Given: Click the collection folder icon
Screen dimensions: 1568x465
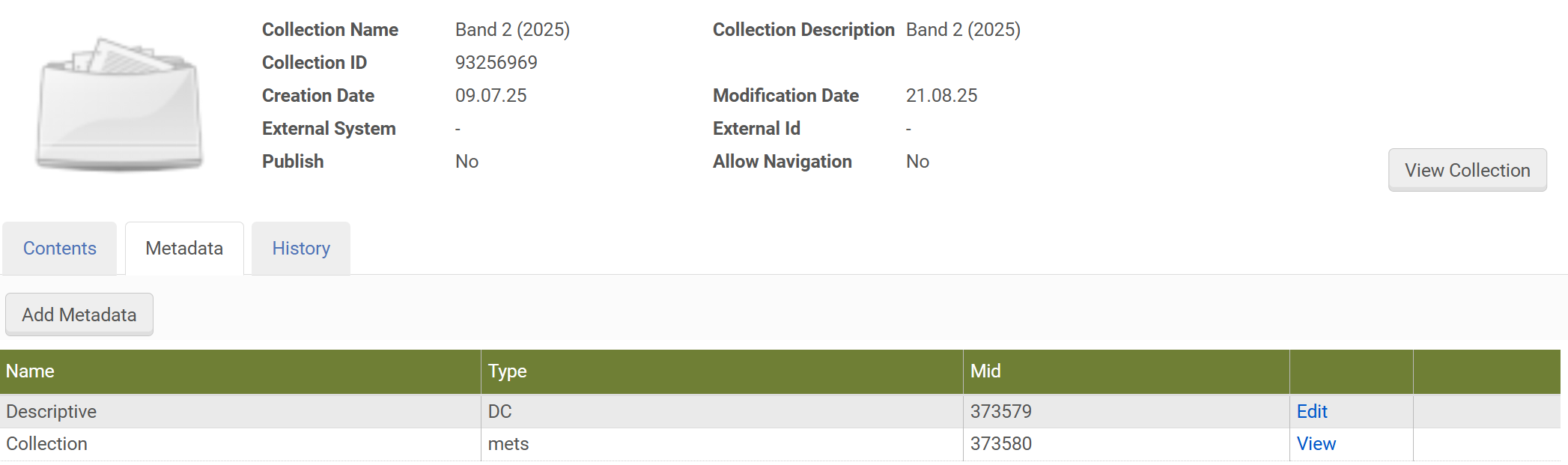Looking at the screenshot, I should click(x=120, y=103).
